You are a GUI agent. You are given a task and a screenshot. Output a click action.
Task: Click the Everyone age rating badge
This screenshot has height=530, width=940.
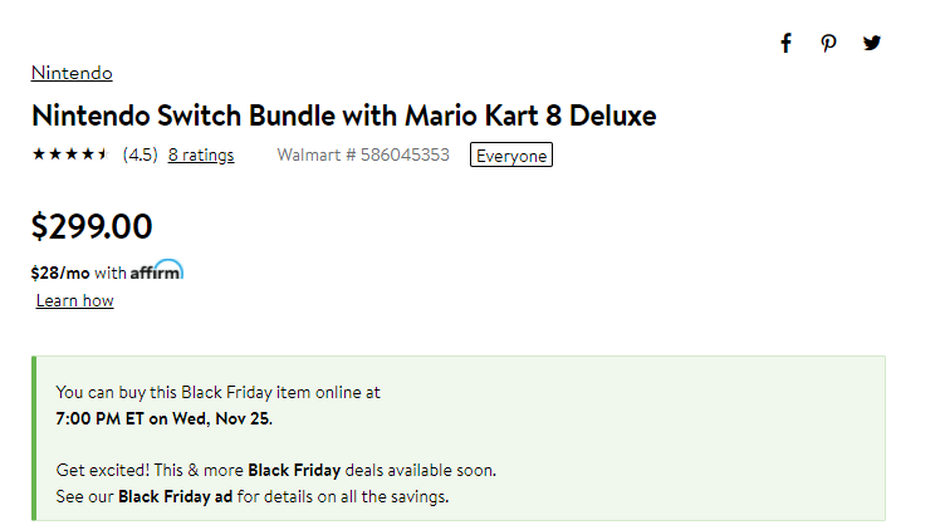(511, 155)
